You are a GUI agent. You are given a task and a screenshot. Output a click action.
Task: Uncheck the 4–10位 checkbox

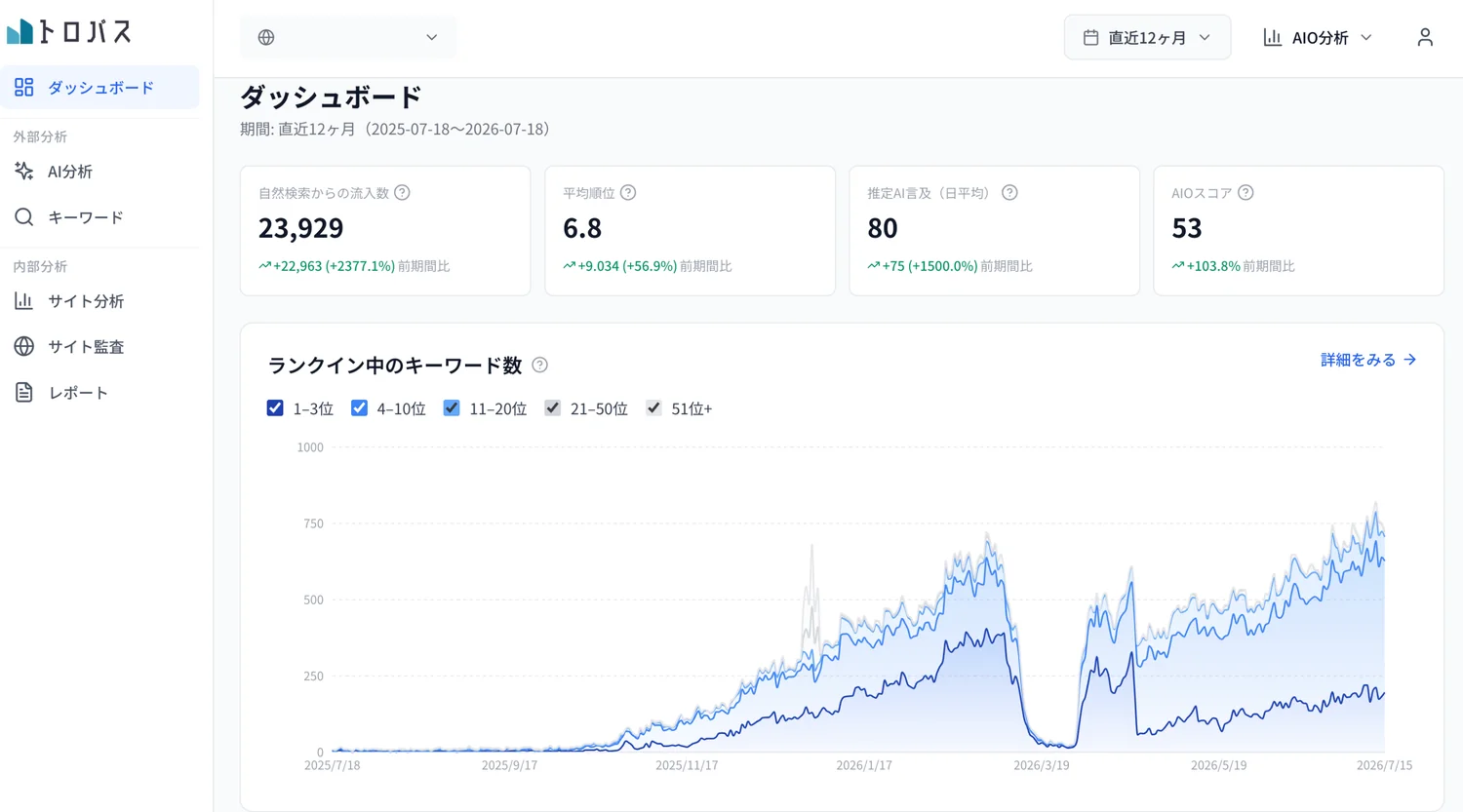click(359, 407)
